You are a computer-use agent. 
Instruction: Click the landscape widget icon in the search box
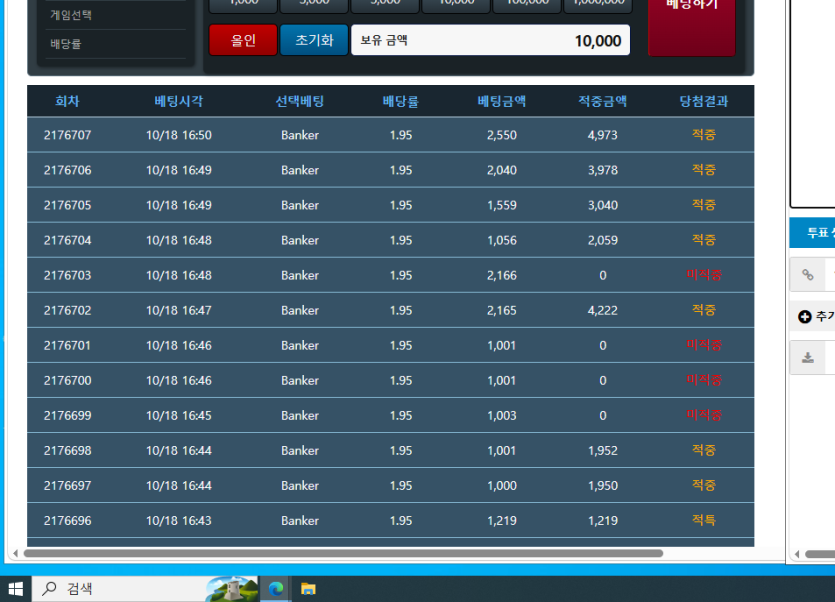[232, 589]
